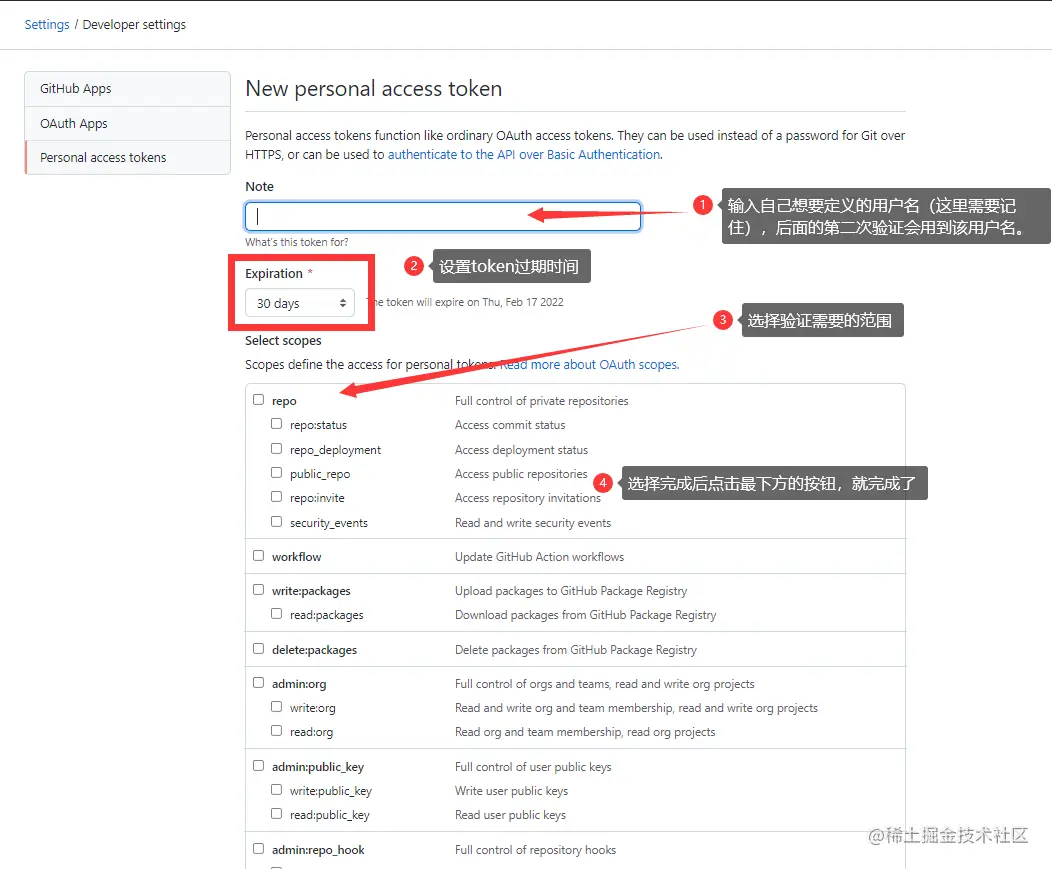Click 'Full control of user public keys' text
This screenshot has height=869, width=1052.
[533, 767]
